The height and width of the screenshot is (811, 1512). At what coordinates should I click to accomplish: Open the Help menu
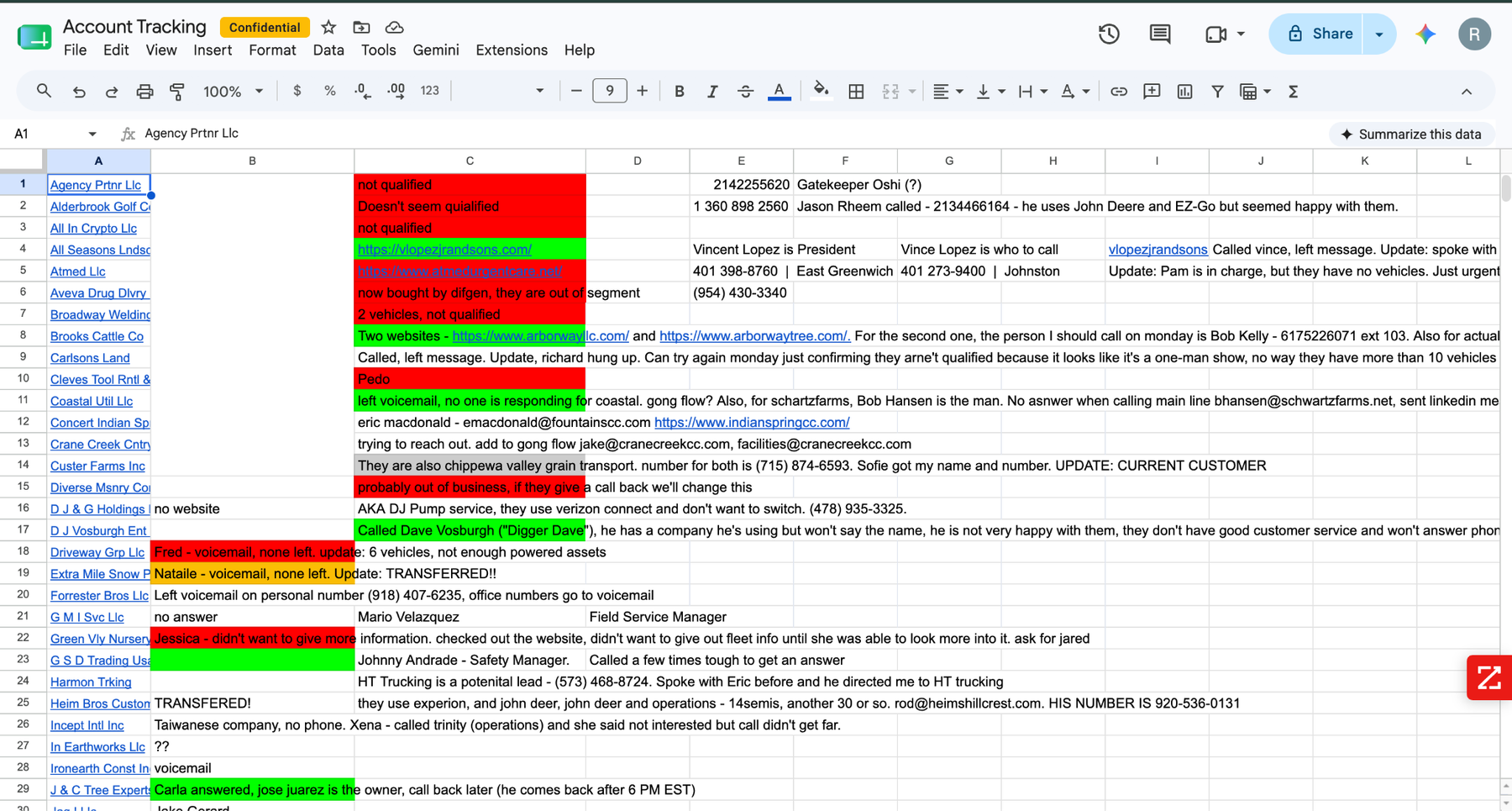coord(580,50)
